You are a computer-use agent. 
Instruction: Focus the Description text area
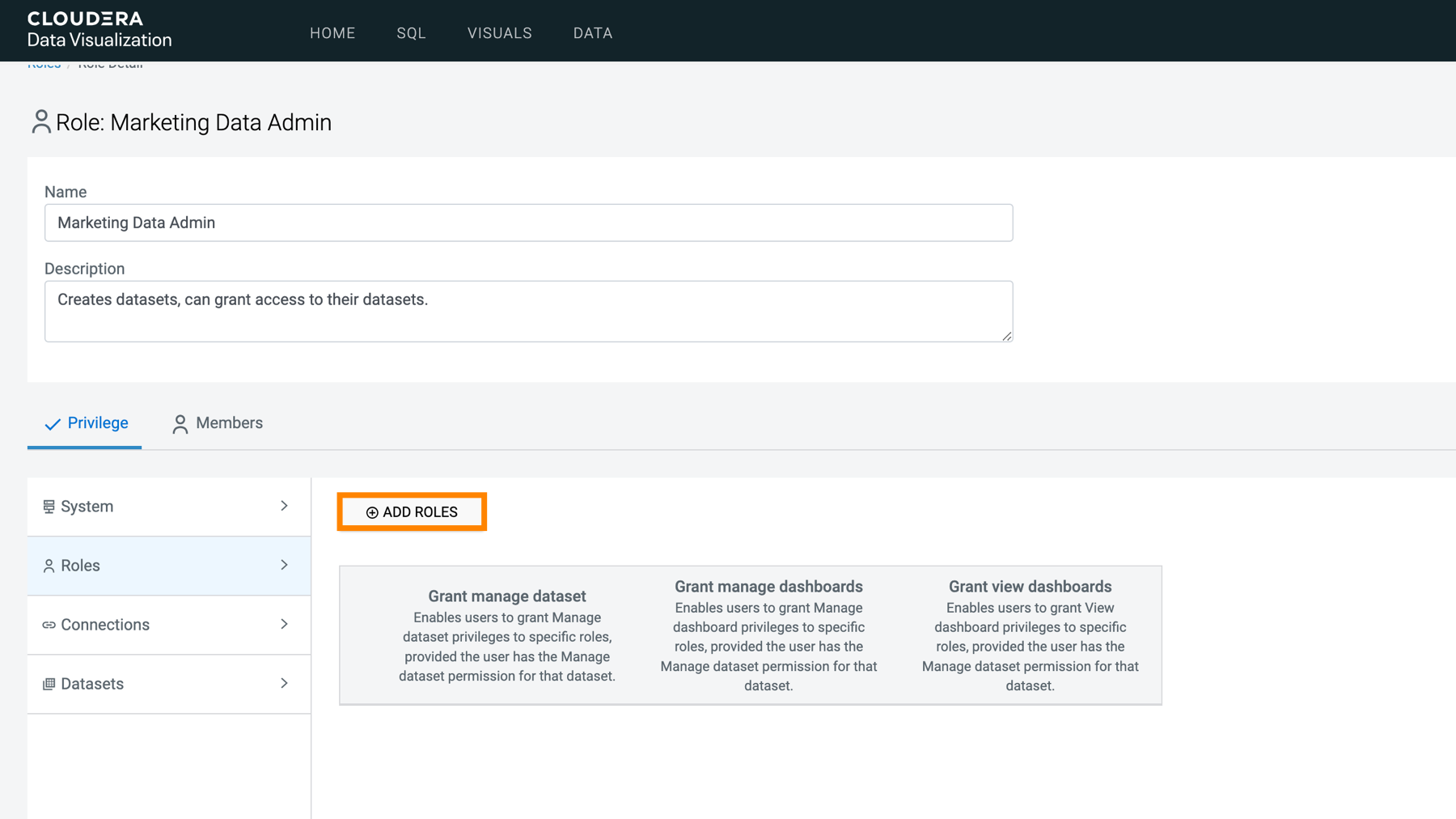(528, 312)
